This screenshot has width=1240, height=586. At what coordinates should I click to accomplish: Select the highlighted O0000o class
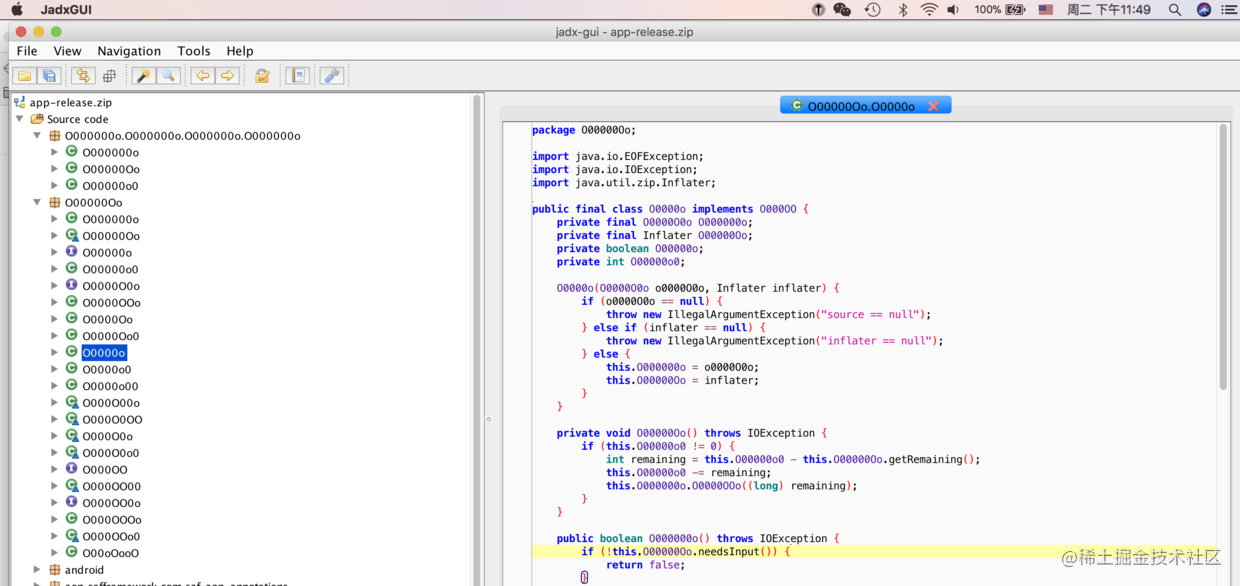(104, 353)
